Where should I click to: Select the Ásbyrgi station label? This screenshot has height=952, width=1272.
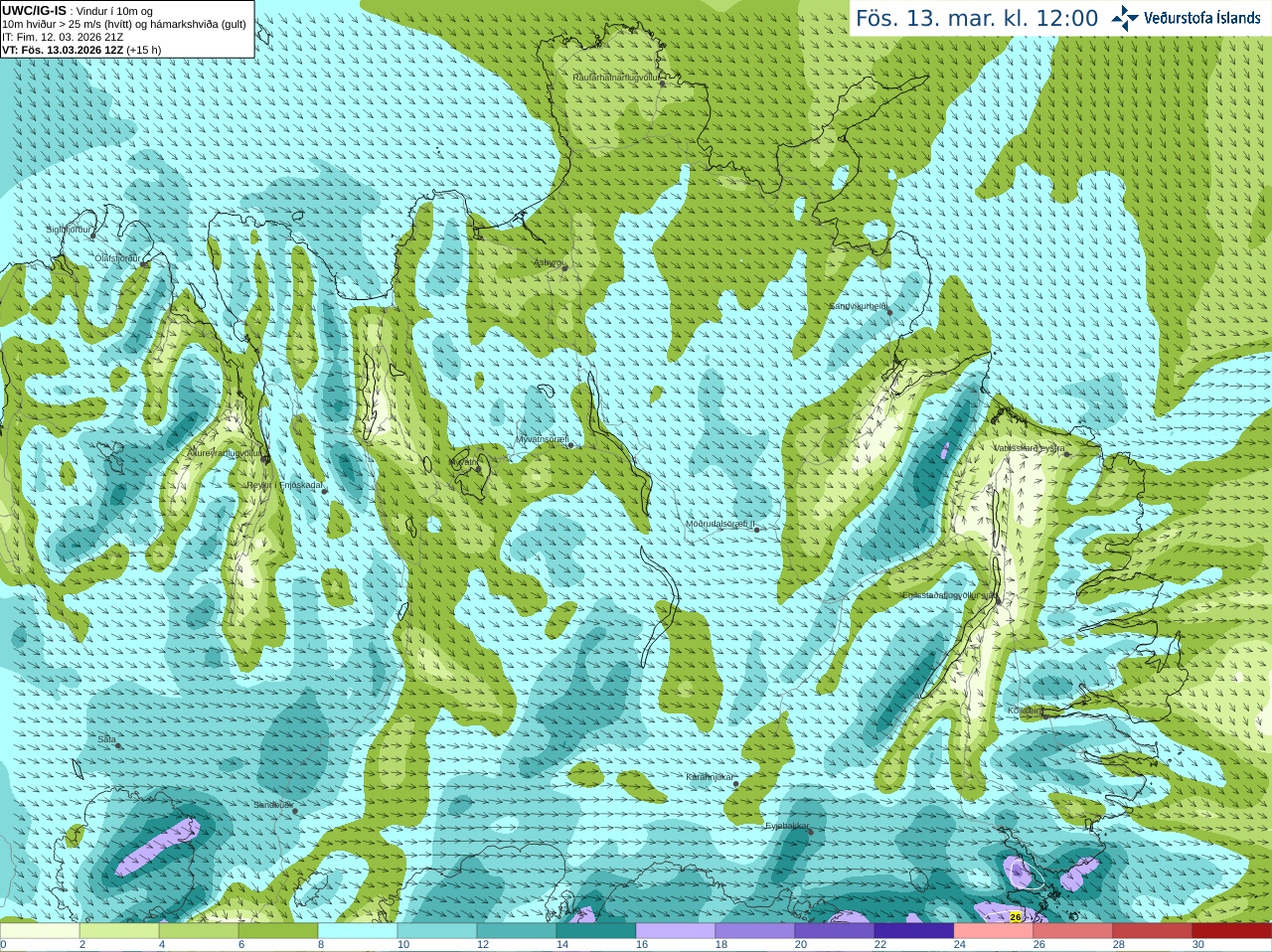click(548, 262)
